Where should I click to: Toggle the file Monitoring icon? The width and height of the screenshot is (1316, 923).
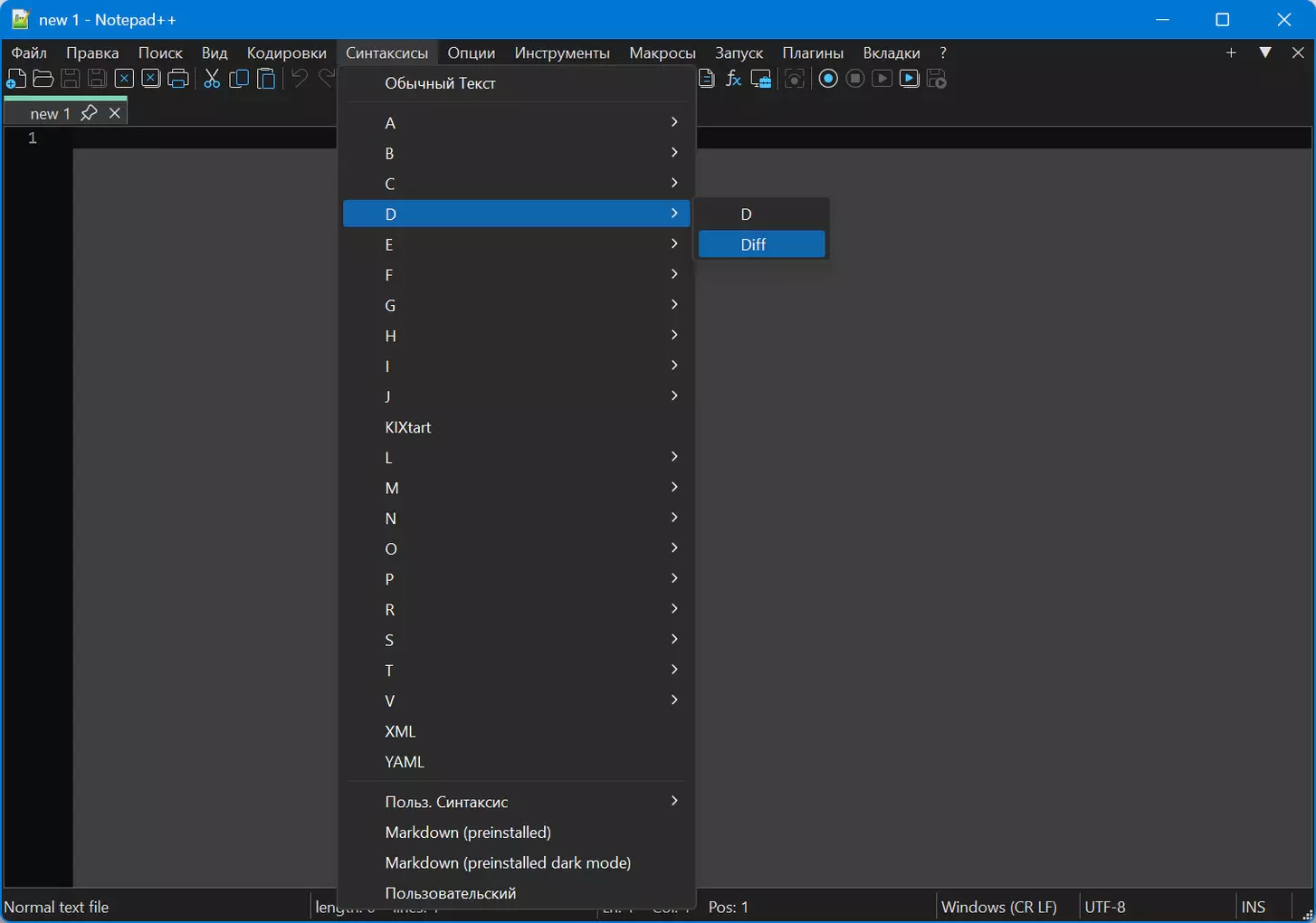[x=794, y=79]
